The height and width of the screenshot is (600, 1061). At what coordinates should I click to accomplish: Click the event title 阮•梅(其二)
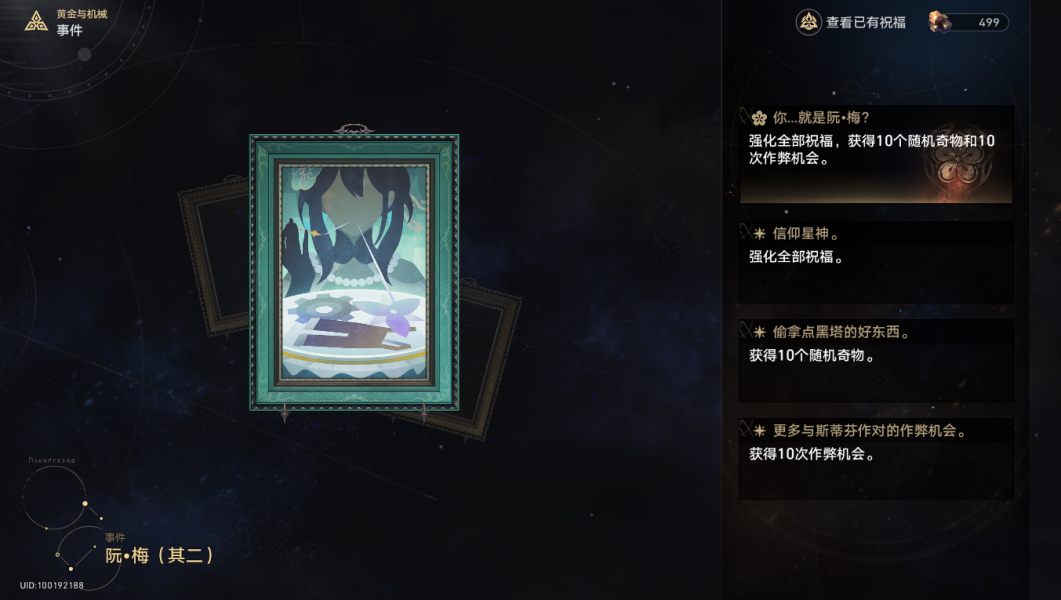[x=160, y=556]
